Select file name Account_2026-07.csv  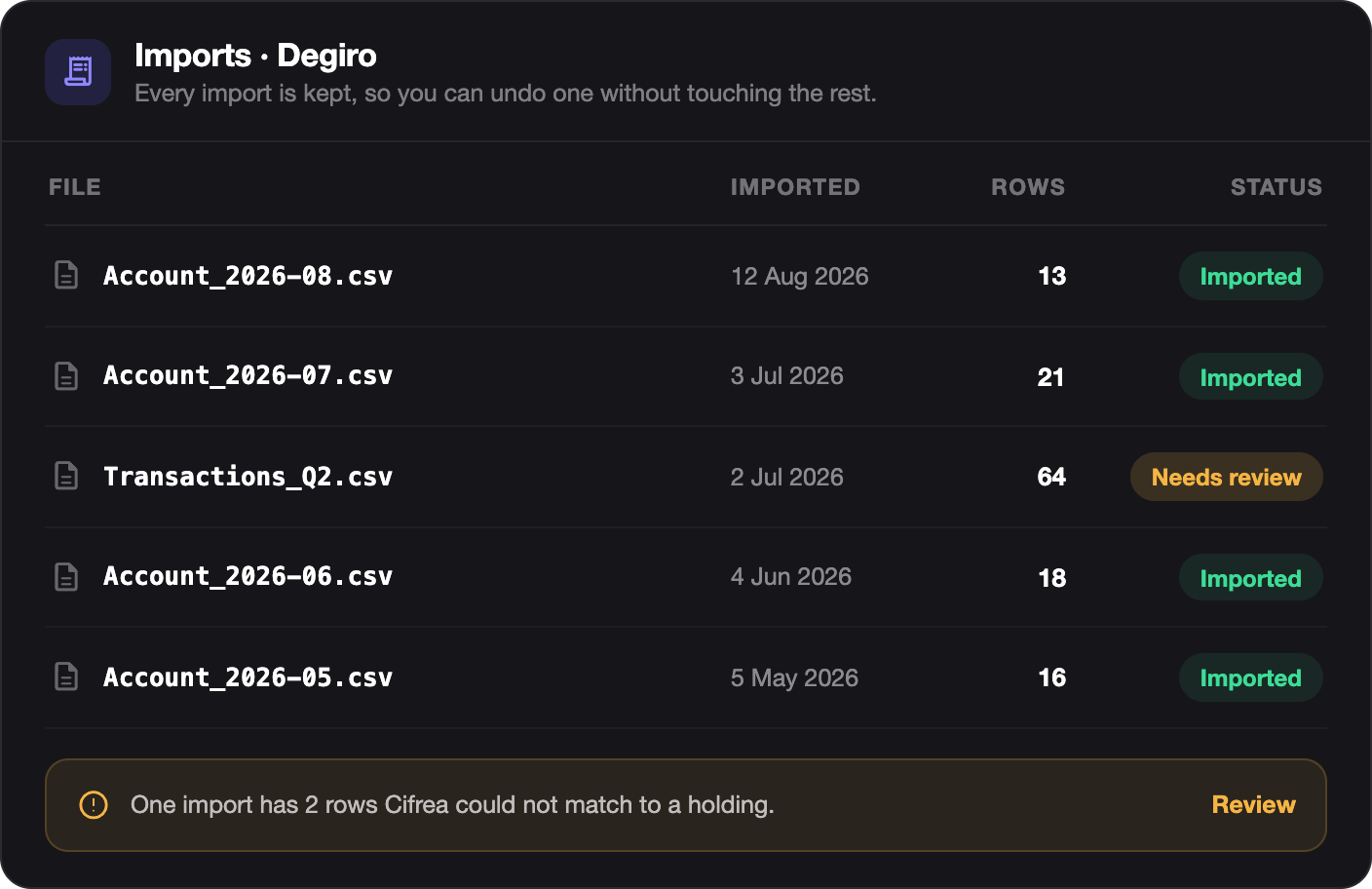coord(248,375)
